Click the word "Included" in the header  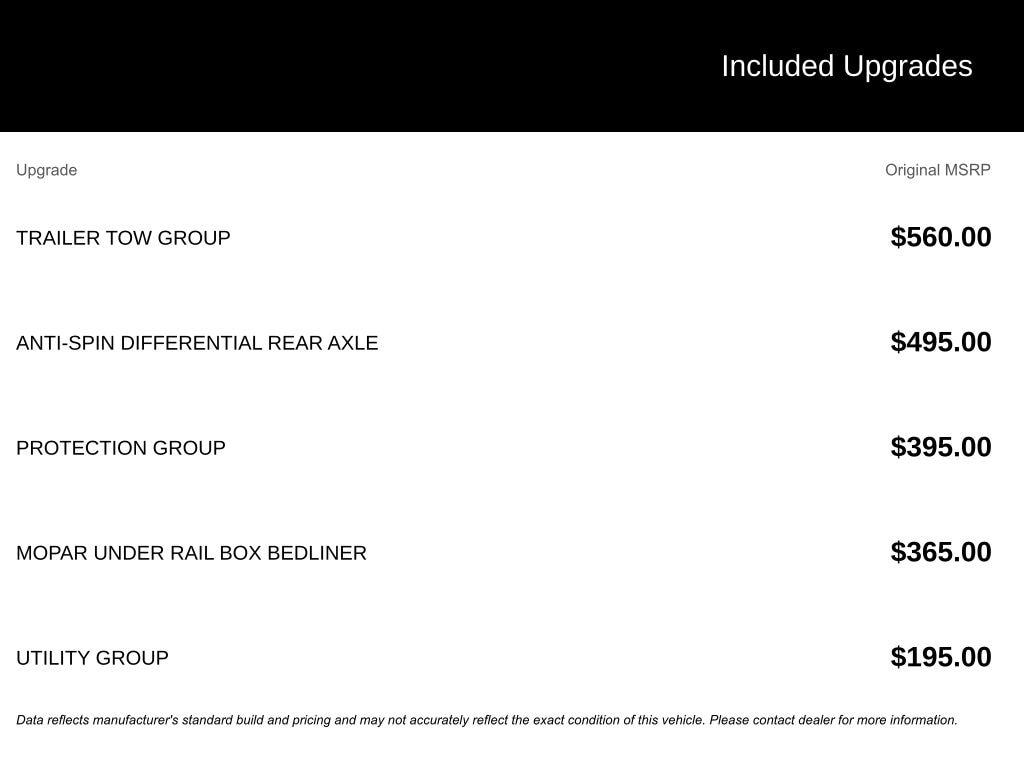(777, 66)
